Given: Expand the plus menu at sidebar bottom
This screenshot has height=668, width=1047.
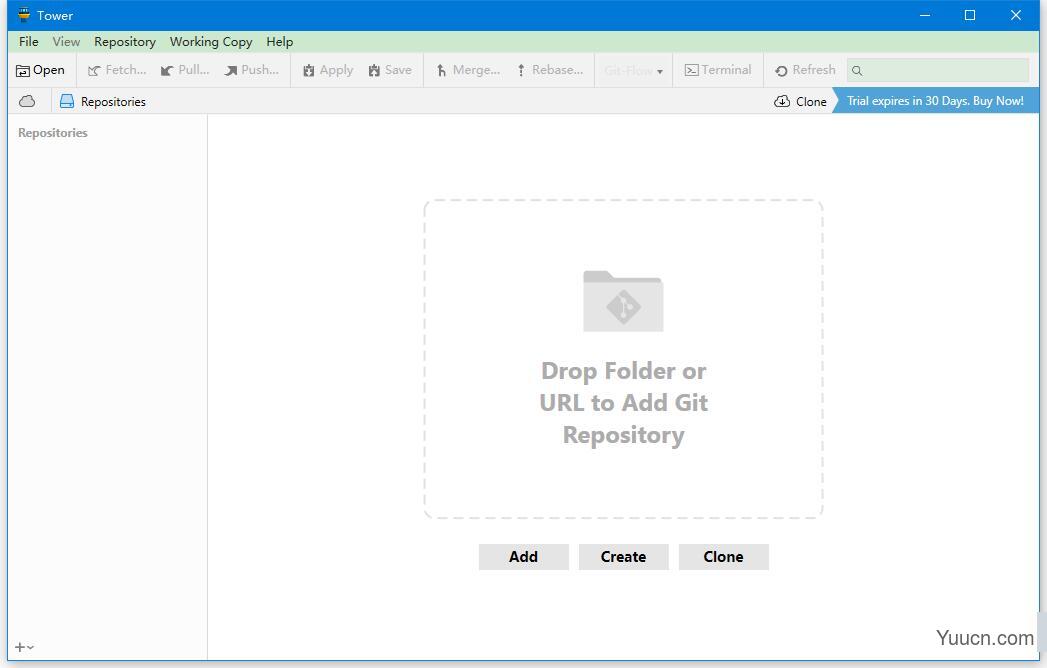Looking at the screenshot, I should pos(24,647).
